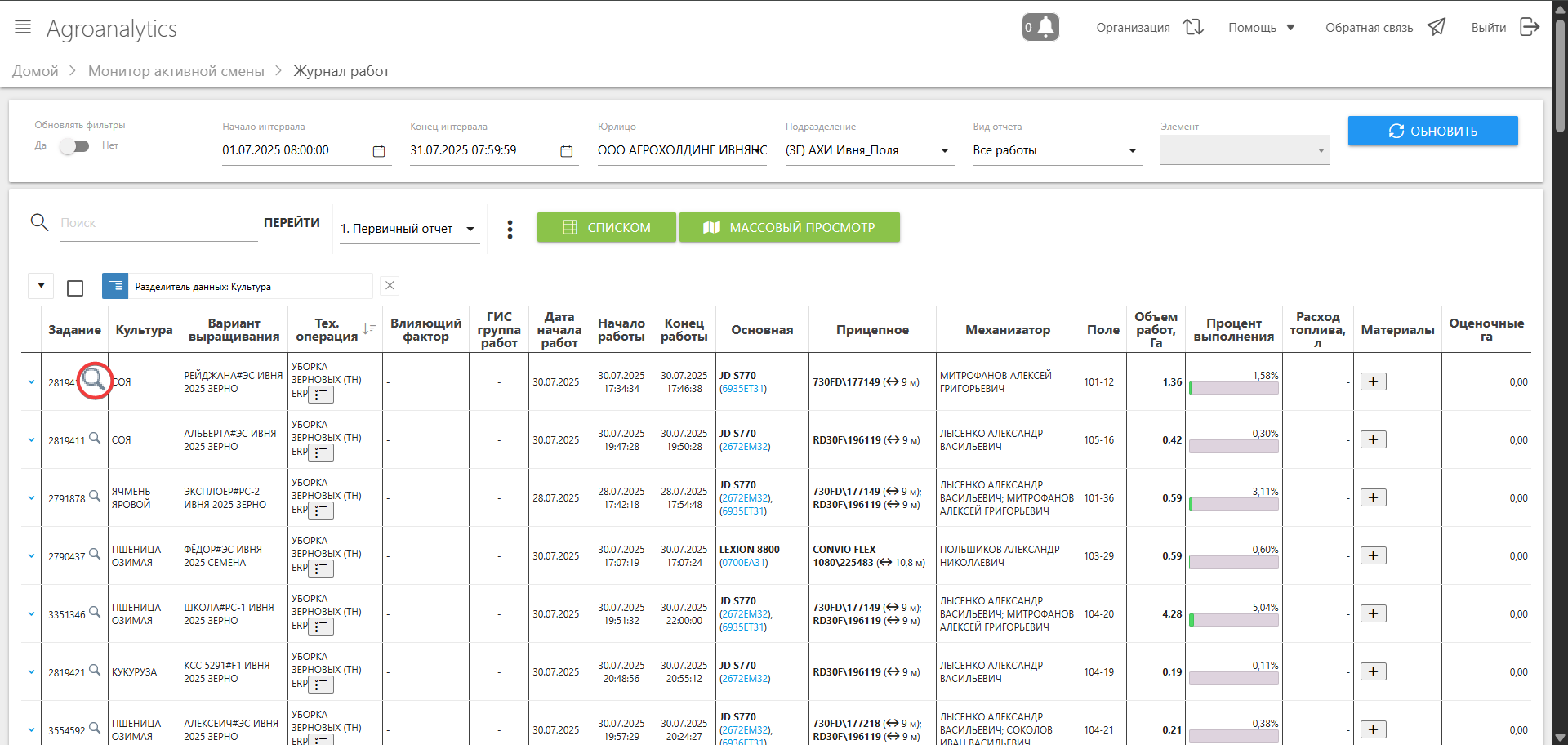Screen dimensions: 1568x745
Task: Open the hamburger navigation menu
Action: (23, 27)
